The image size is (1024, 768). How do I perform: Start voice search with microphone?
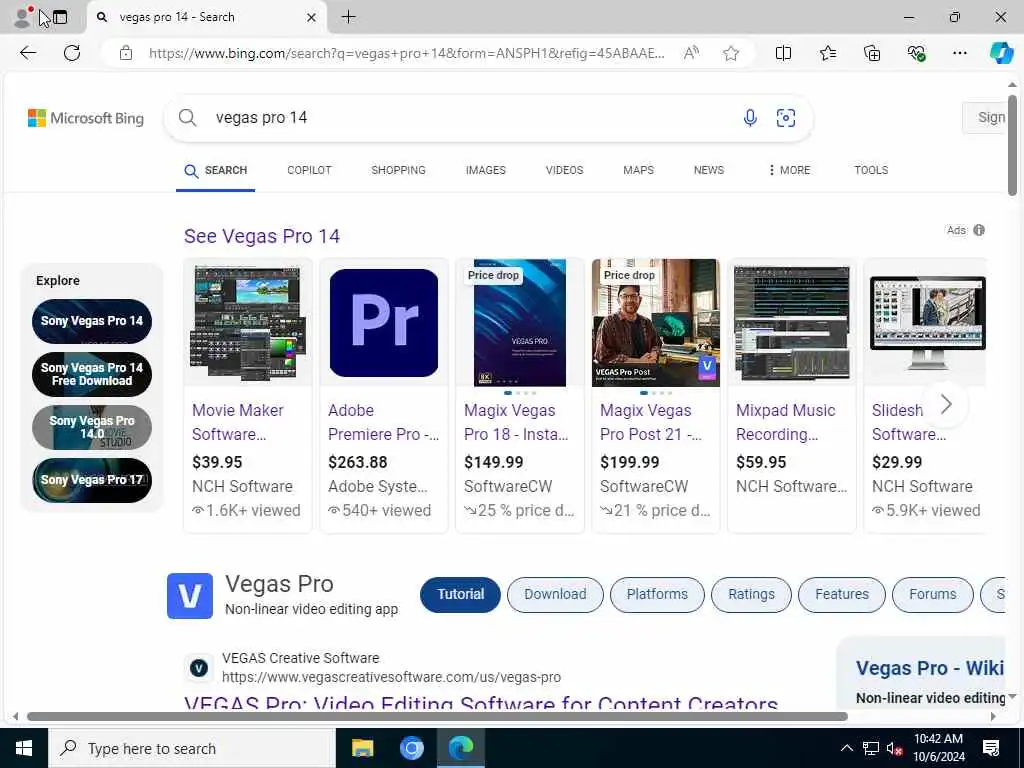(750, 118)
